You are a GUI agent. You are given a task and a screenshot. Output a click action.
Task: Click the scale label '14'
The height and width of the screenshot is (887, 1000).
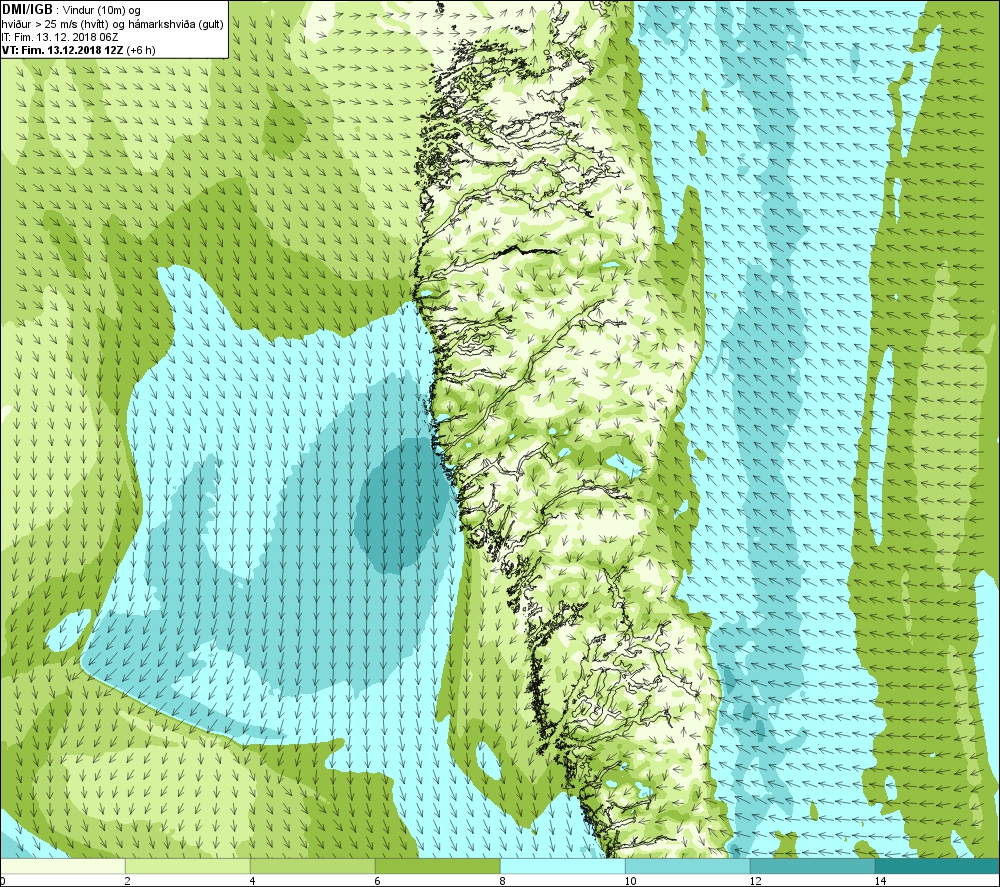[880, 881]
